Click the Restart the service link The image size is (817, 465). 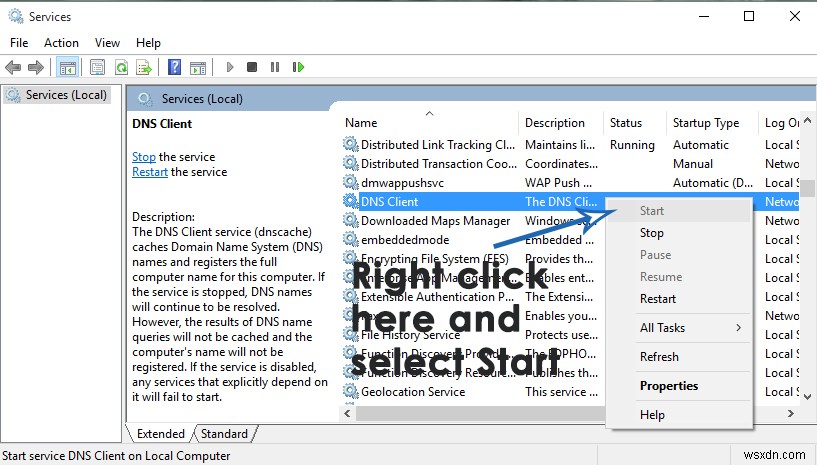point(150,172)
